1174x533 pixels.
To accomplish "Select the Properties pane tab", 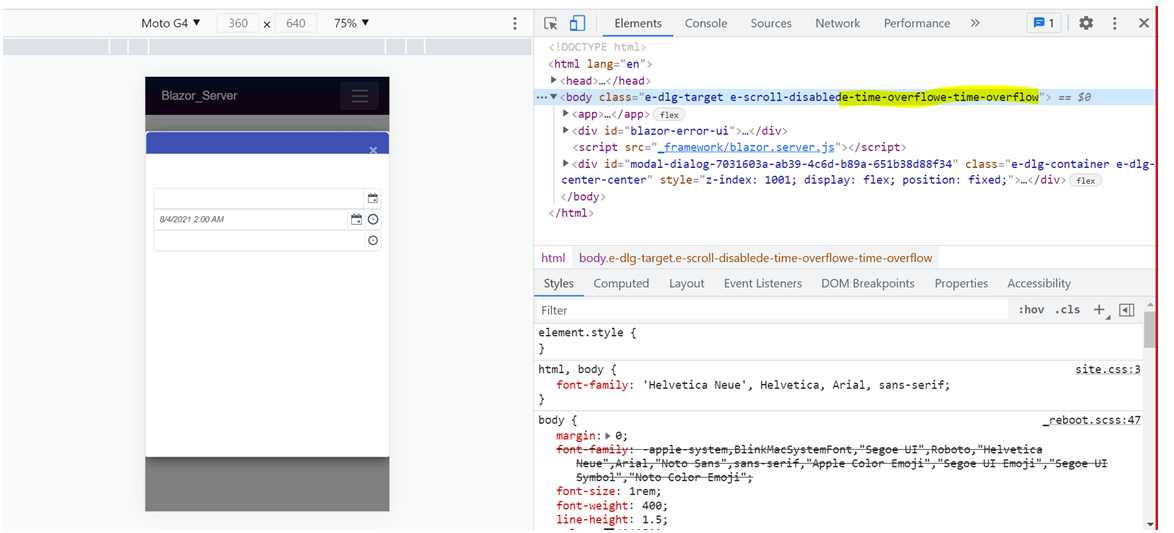I will 961,283.
